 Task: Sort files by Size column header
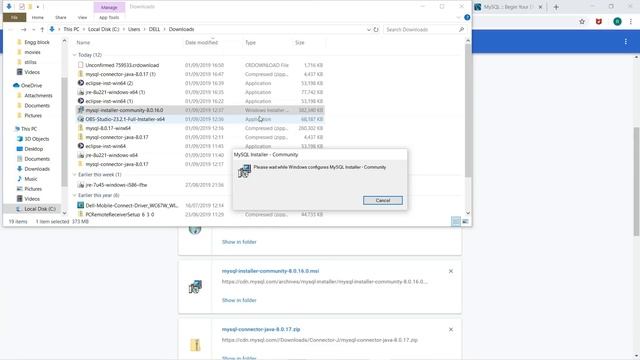[300, 42]
